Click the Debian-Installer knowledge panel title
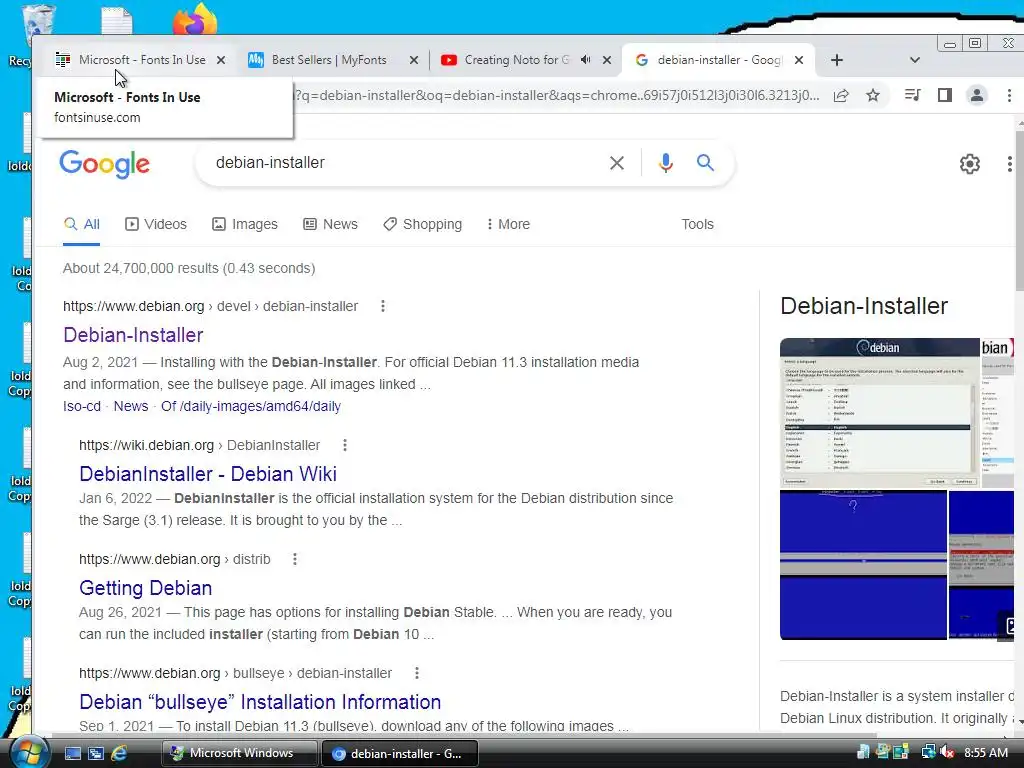The height and width of the screenshot is (768, 1024). (x=863, y=306)
